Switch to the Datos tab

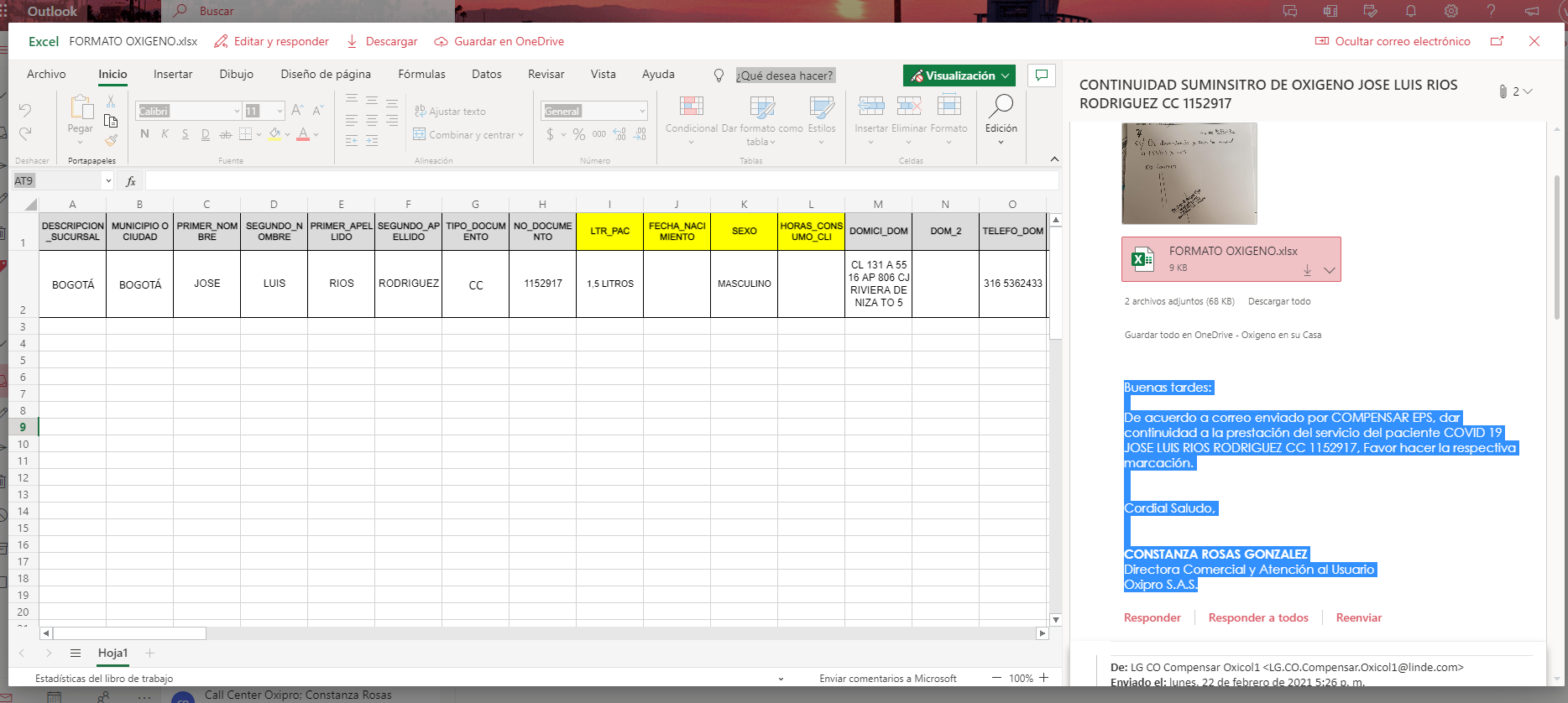487,74
